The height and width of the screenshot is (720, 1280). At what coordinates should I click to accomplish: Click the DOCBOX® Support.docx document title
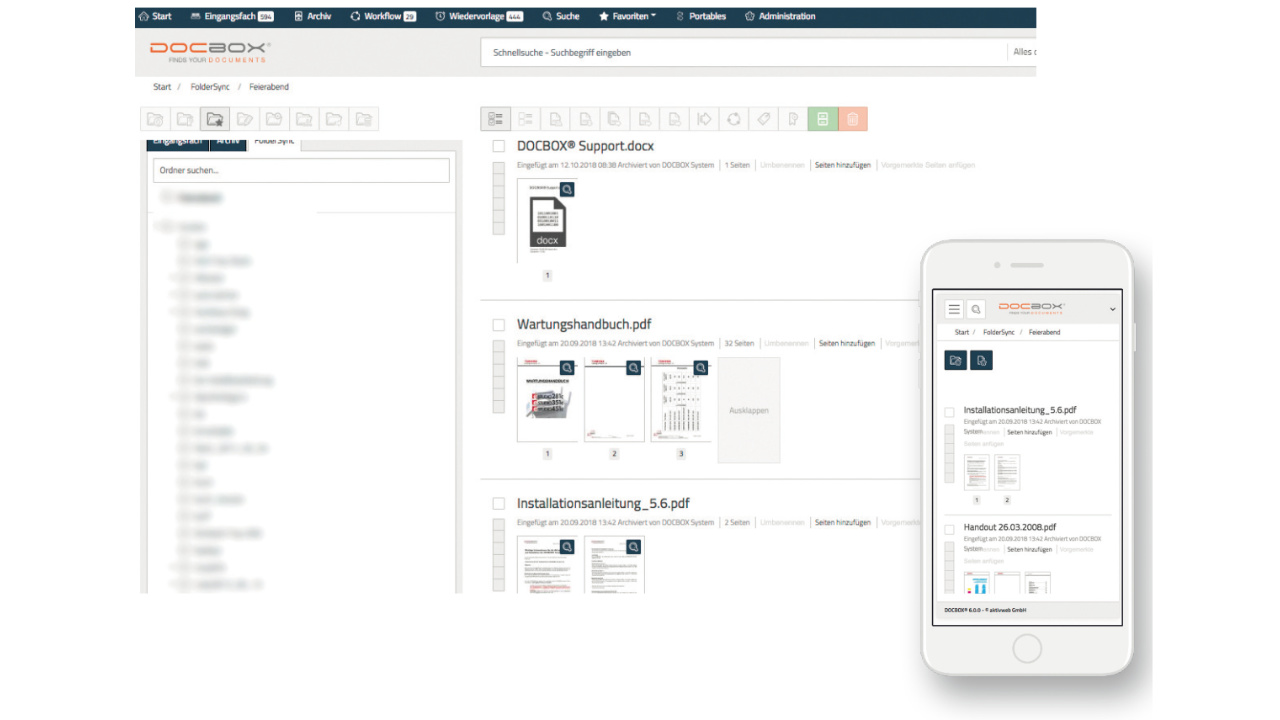[586, 146]
